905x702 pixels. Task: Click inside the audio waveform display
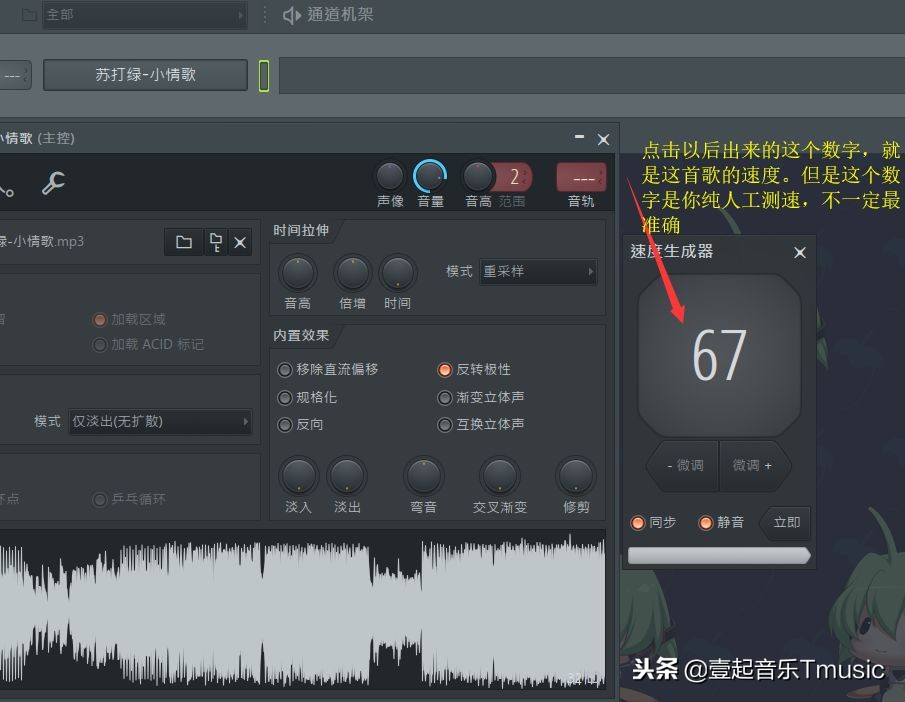click(300, 615)
